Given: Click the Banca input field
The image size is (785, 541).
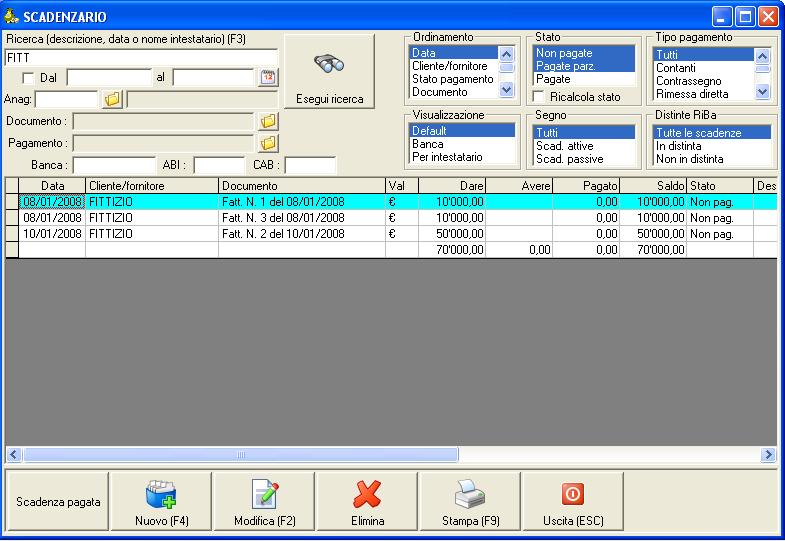Looking at the screenshot, I should (115, 165).
